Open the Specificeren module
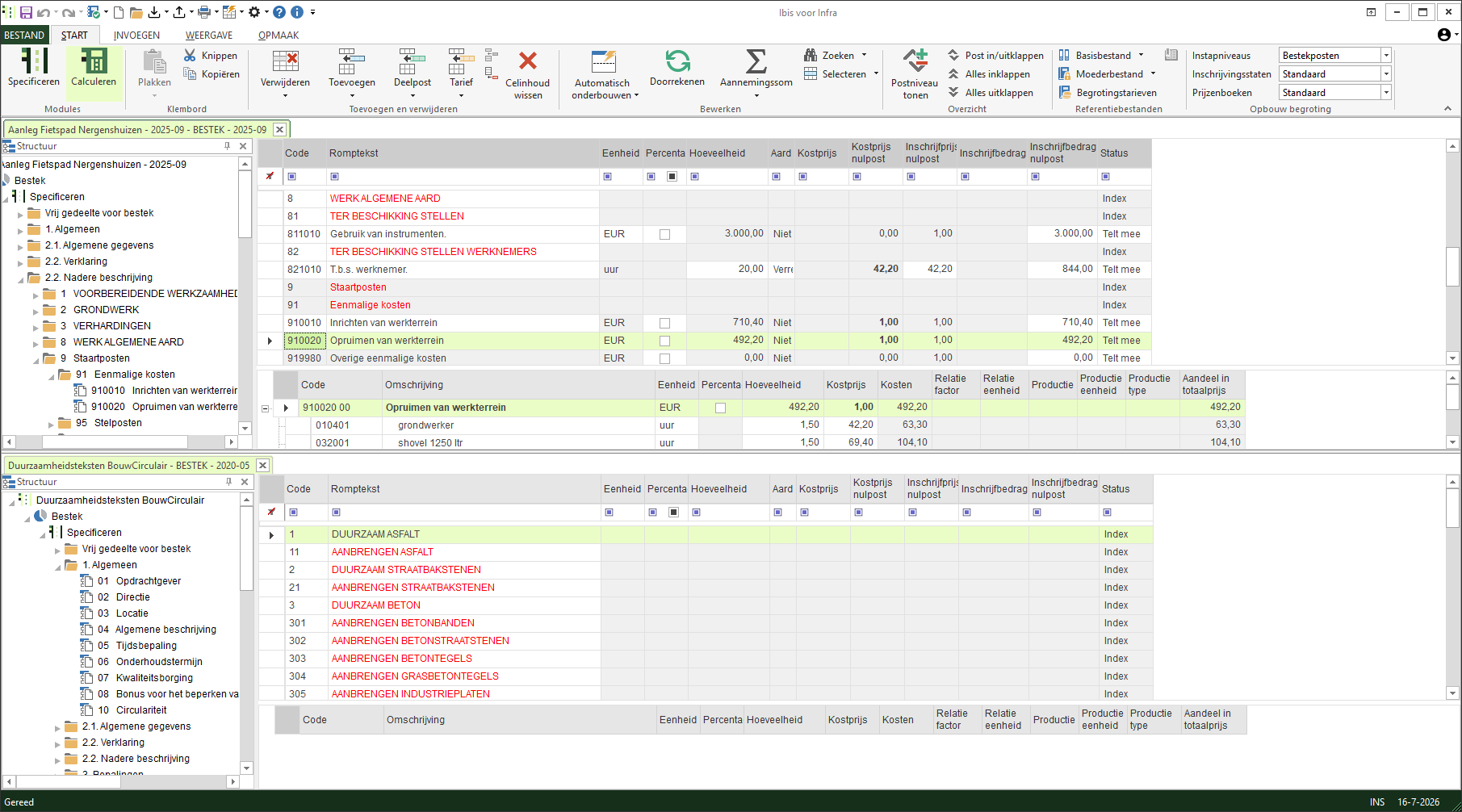Screen dimensions: 1462x812 pos(34,68)
